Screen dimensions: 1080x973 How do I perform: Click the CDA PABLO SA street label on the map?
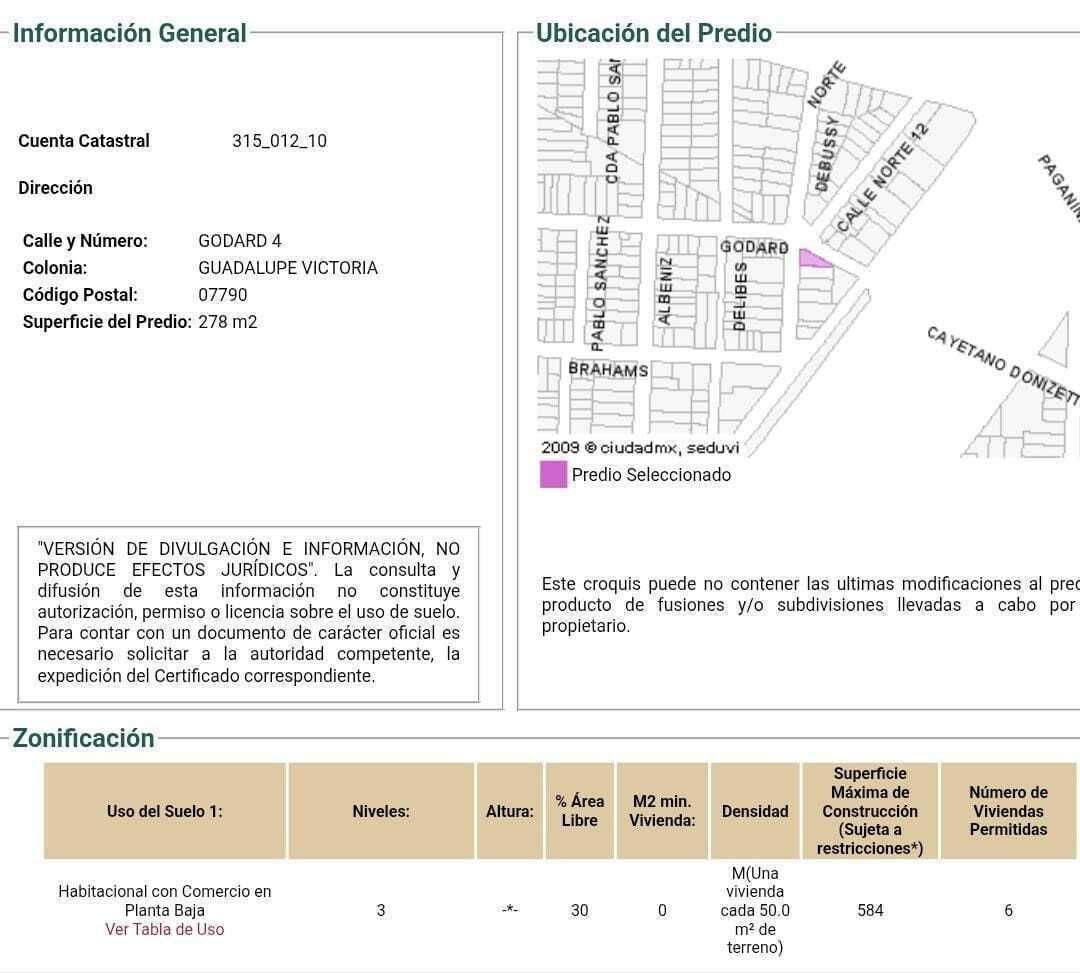click(612, 121)
